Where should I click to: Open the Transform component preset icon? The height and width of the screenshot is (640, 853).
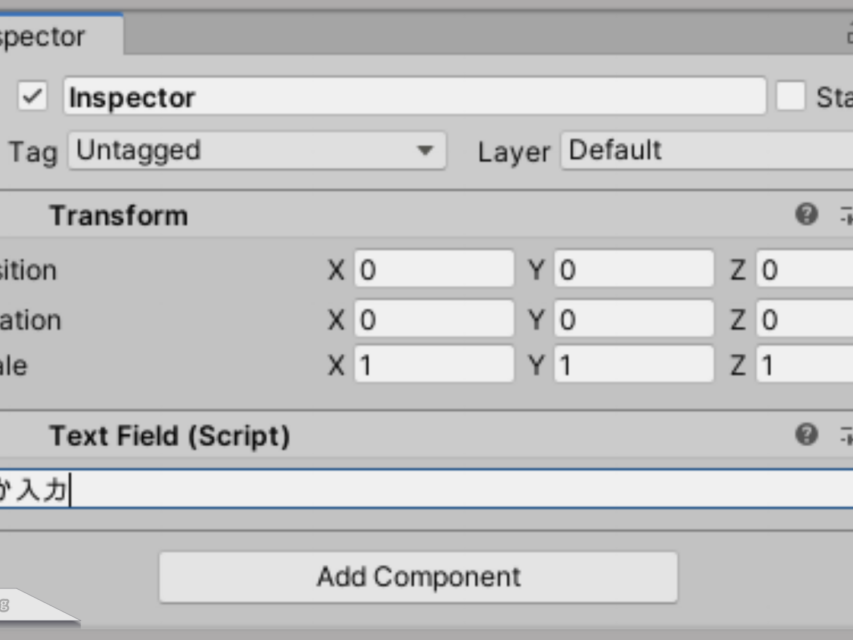pyautogui.click(x=846, y=215)
